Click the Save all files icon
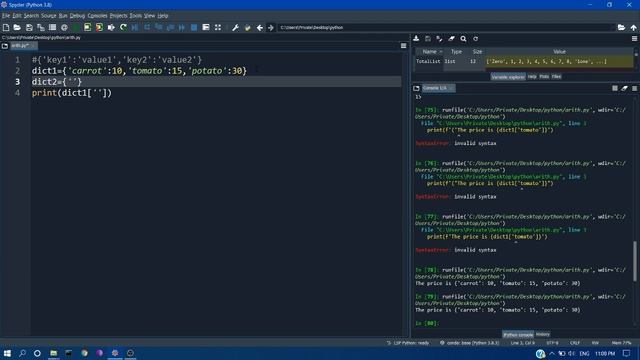 point(41,27)
